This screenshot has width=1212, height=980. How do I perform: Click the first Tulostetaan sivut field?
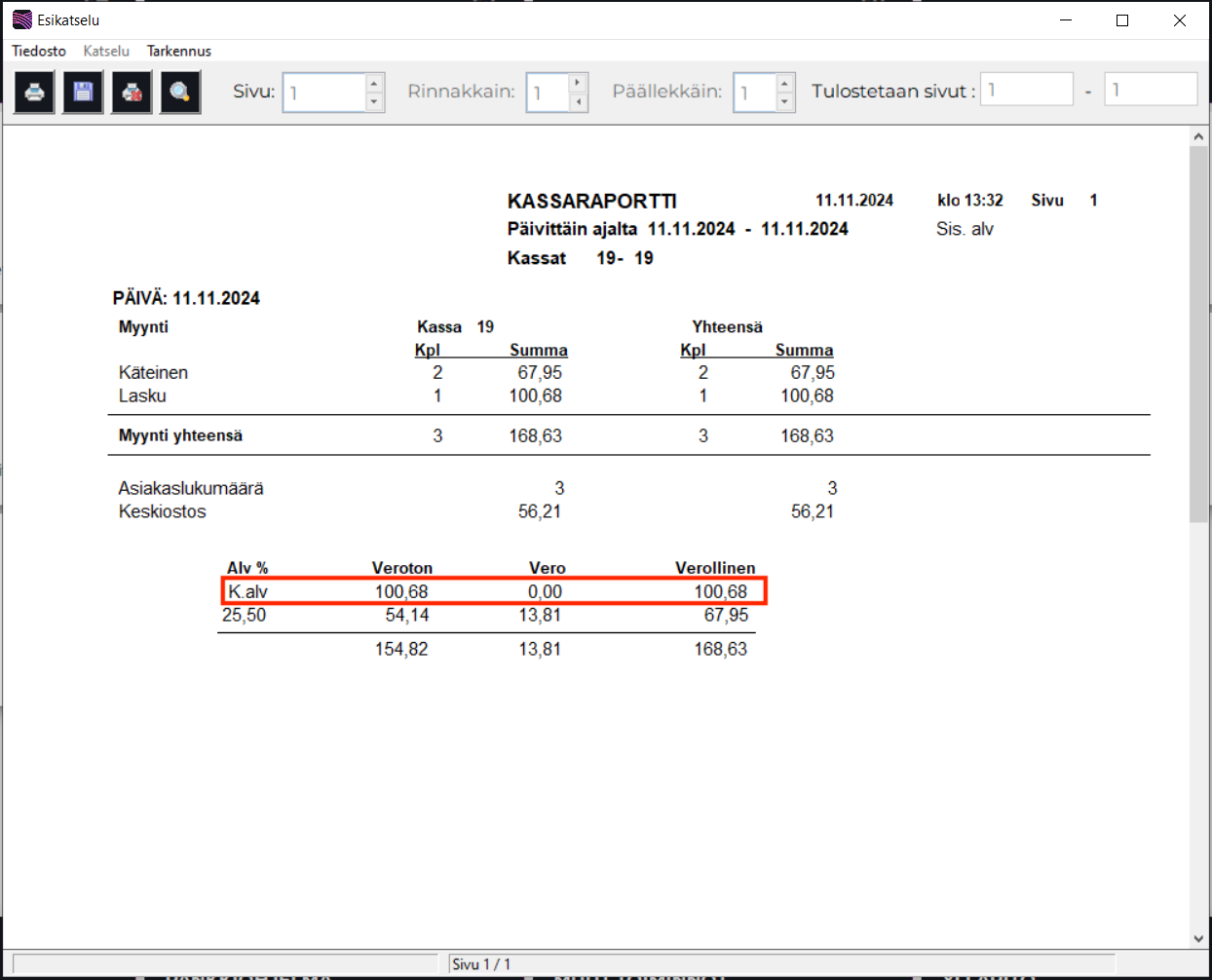tap(1025, 90)
